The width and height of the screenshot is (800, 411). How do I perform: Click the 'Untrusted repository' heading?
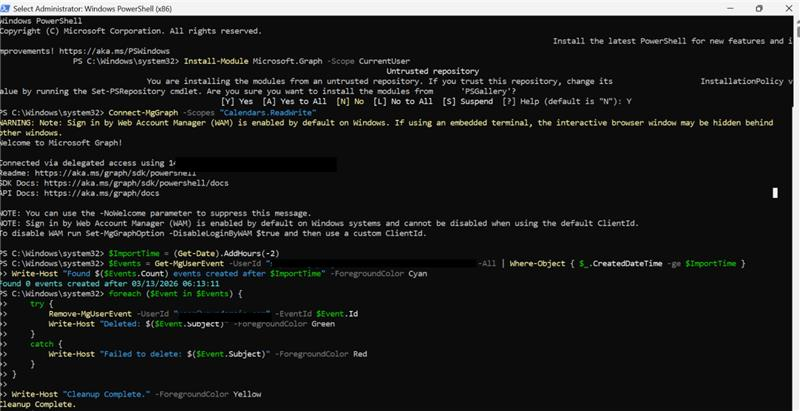coord(433,71)
